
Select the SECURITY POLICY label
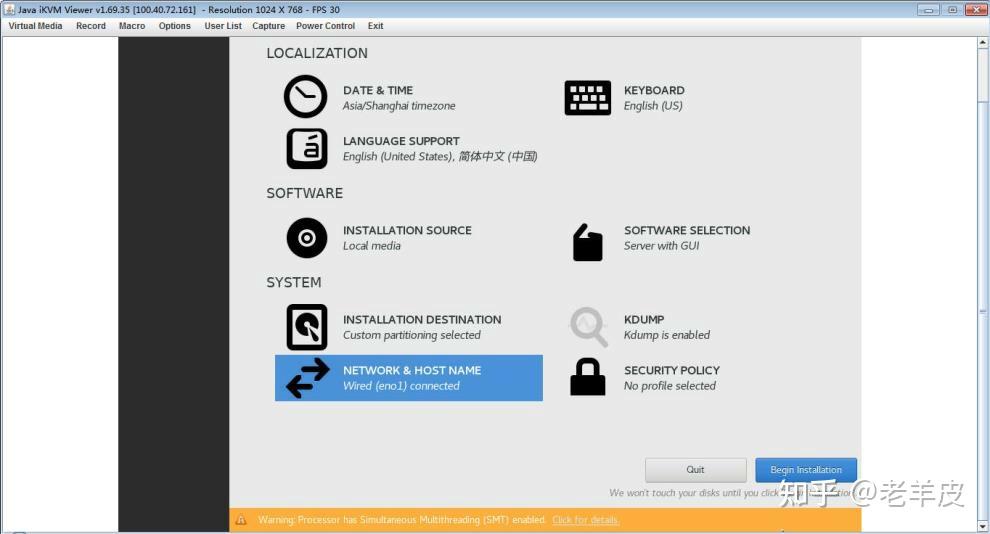672,371
